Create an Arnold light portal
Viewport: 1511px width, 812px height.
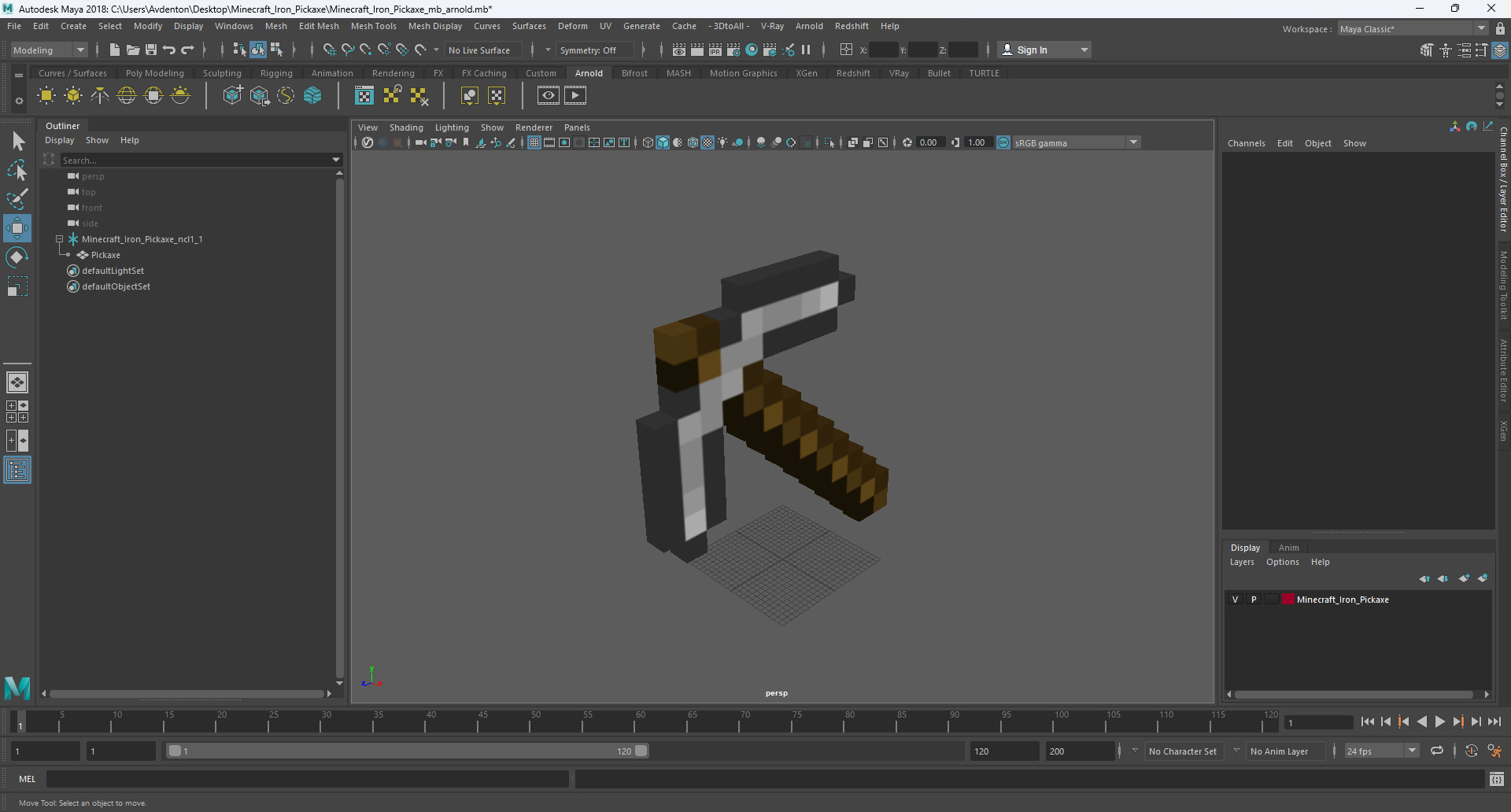pos(153,96)
